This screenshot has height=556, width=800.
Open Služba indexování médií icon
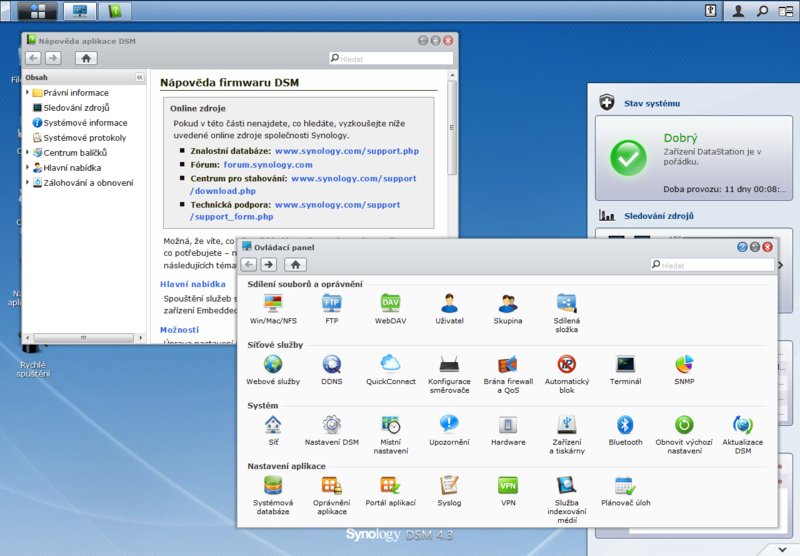click(x=566, y=499)
